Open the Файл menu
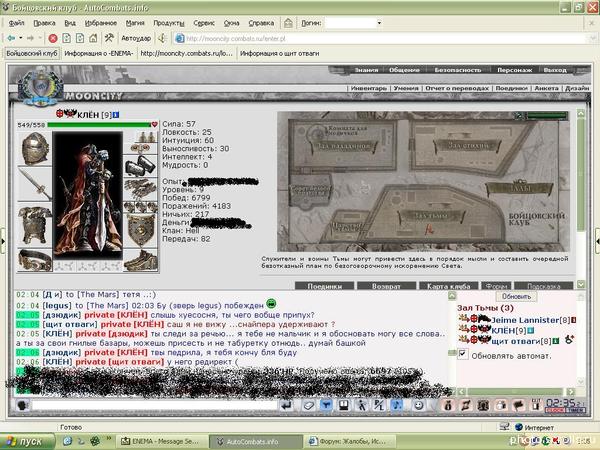This screenshot has height=450, width=600. 16,23
